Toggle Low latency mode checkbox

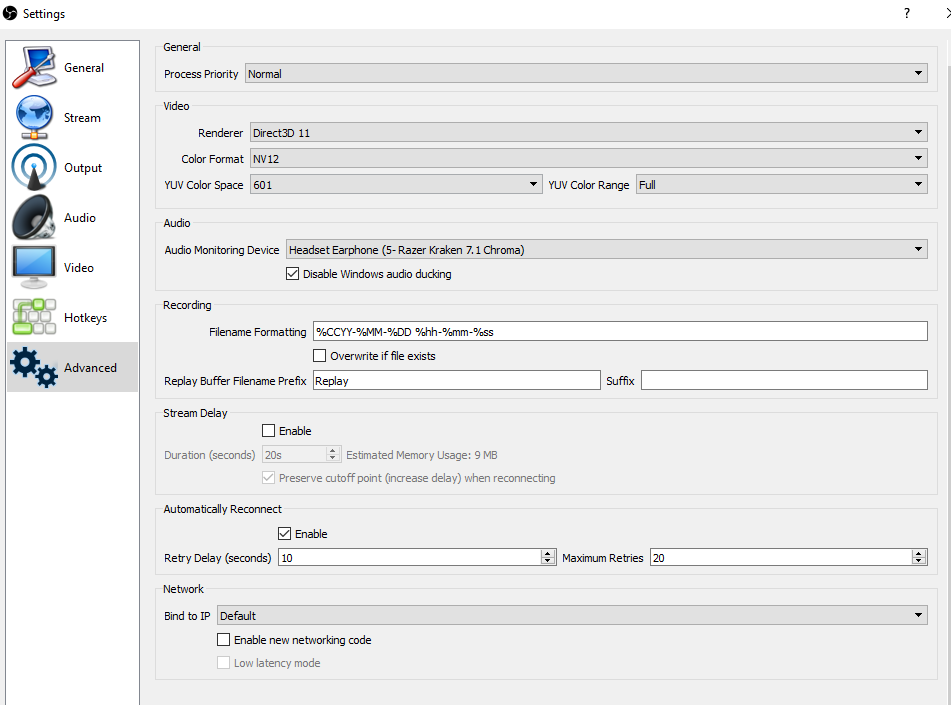tap(224, 663)
